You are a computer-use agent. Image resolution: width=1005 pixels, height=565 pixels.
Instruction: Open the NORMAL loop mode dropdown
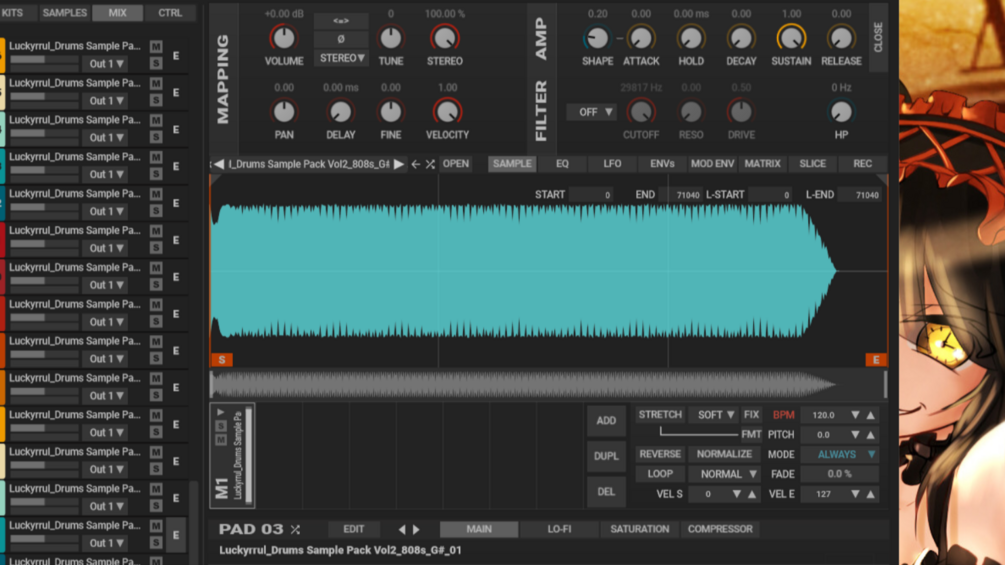pos(724,474)
